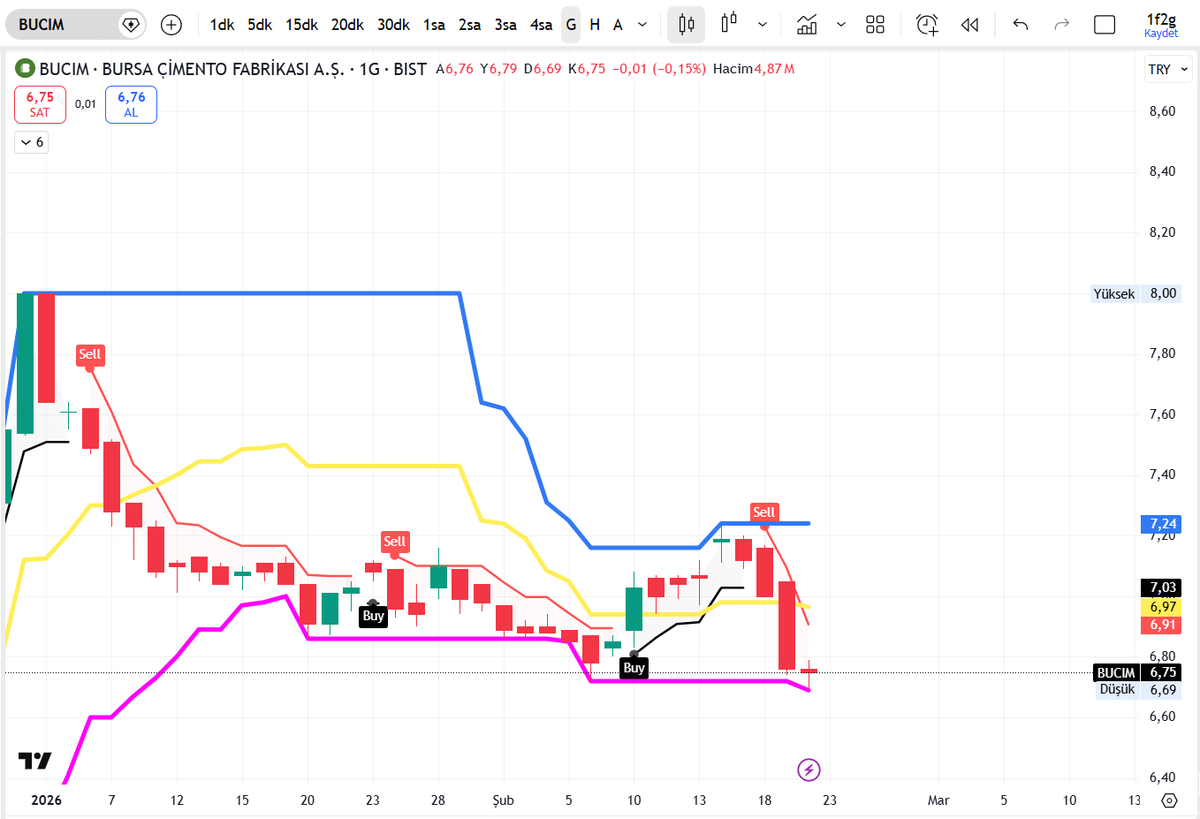
Task: Click the green market status dot
Action: [24, 69]
